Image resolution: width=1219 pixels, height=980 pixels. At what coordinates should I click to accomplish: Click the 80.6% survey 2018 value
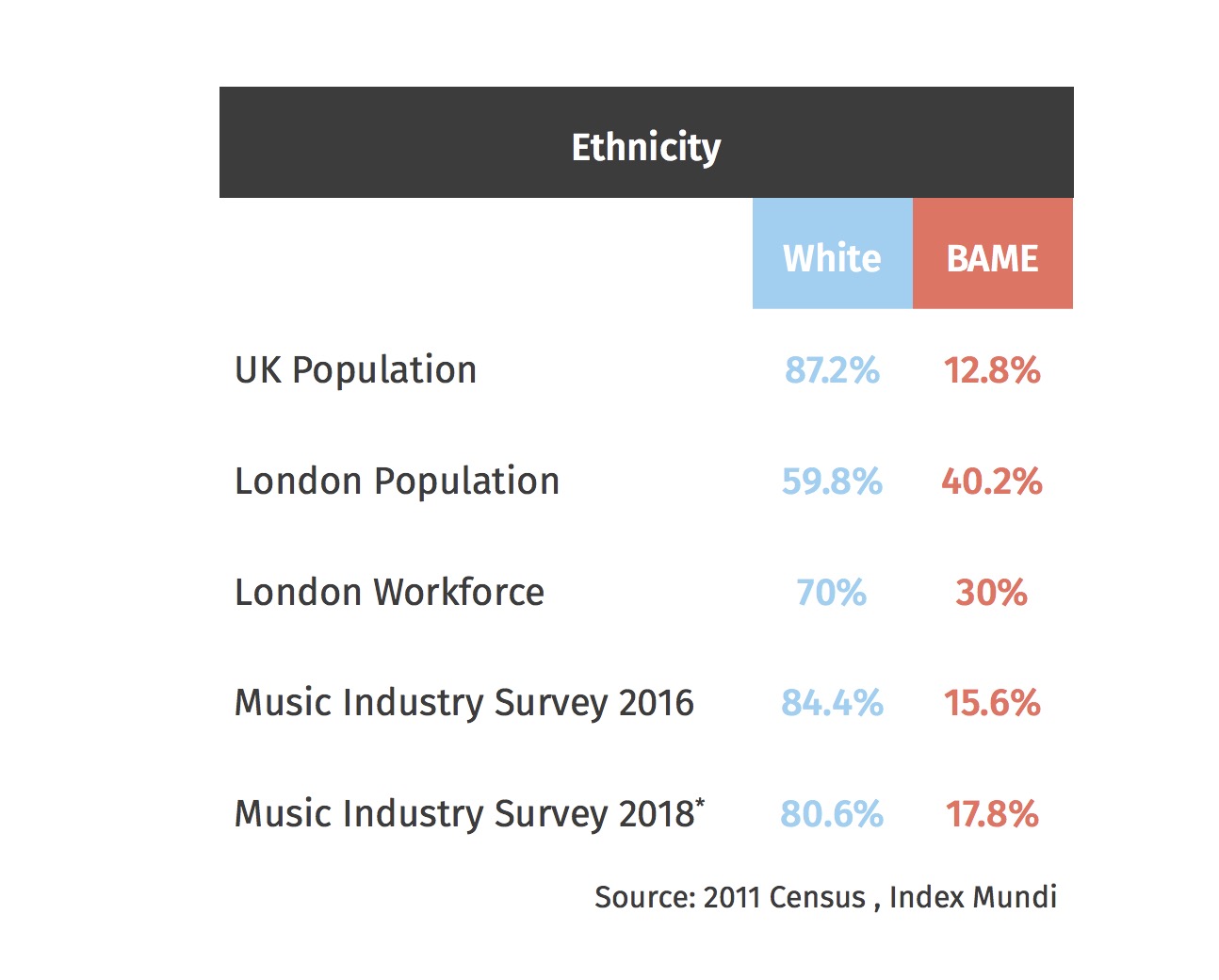[x=832, y=814]
